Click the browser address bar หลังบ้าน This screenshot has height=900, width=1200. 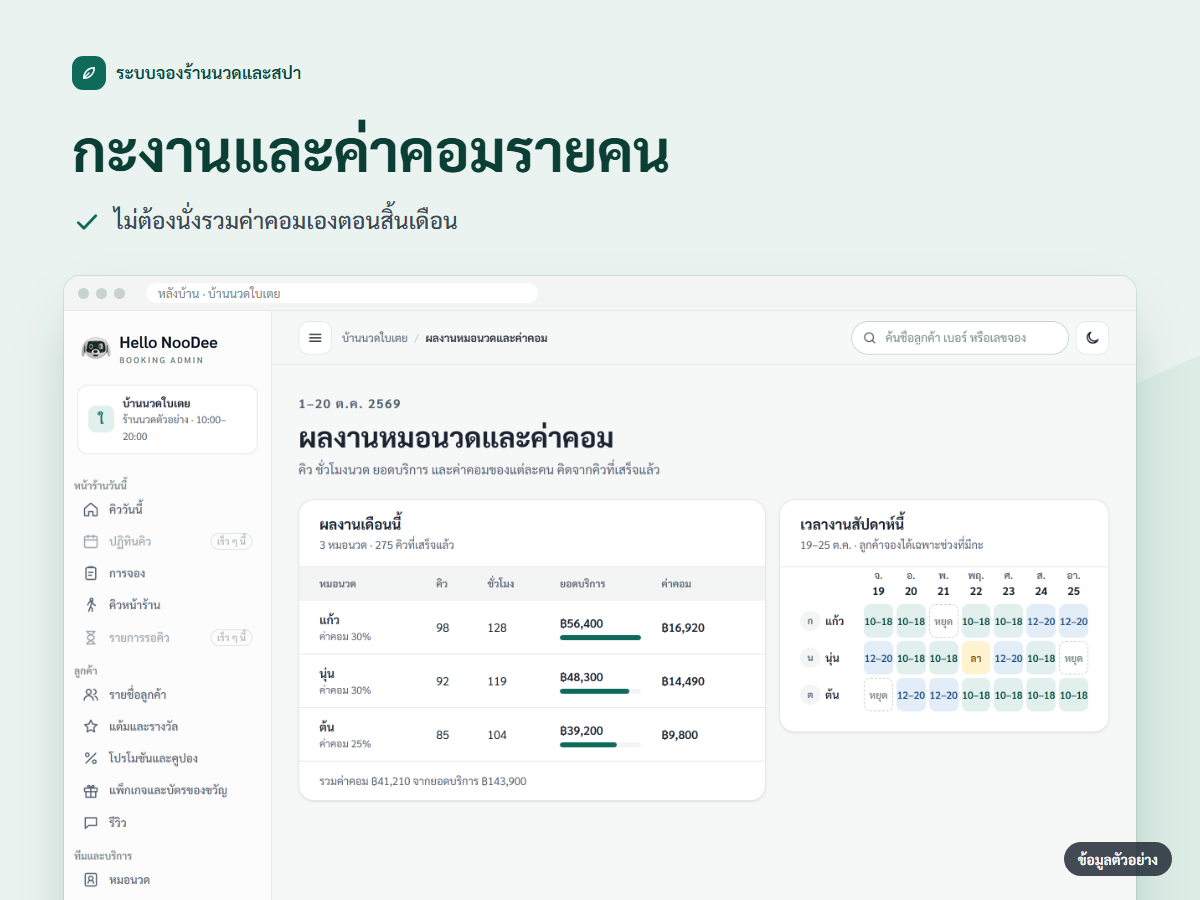point(342,293)
